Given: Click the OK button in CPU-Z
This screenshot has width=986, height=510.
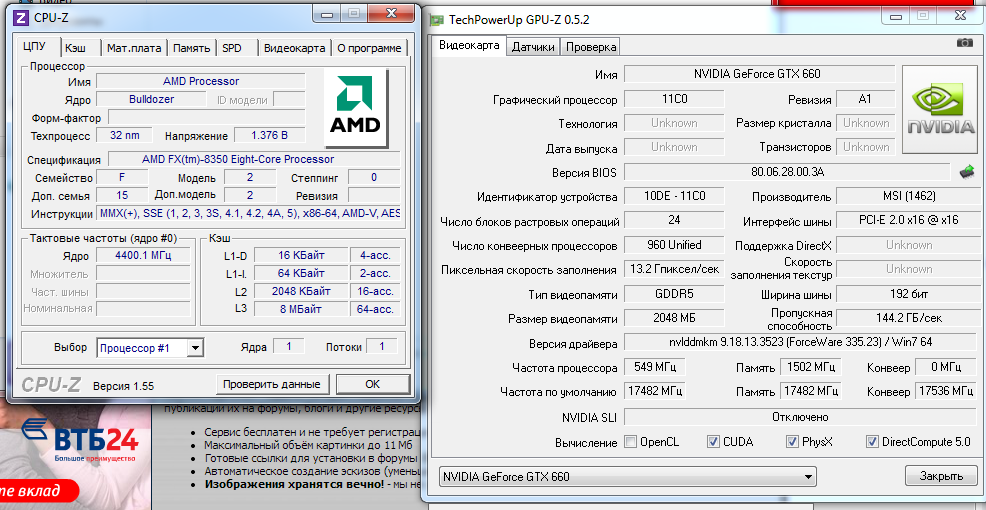Looking at the screenshot, I should click(x=373, y=384).
